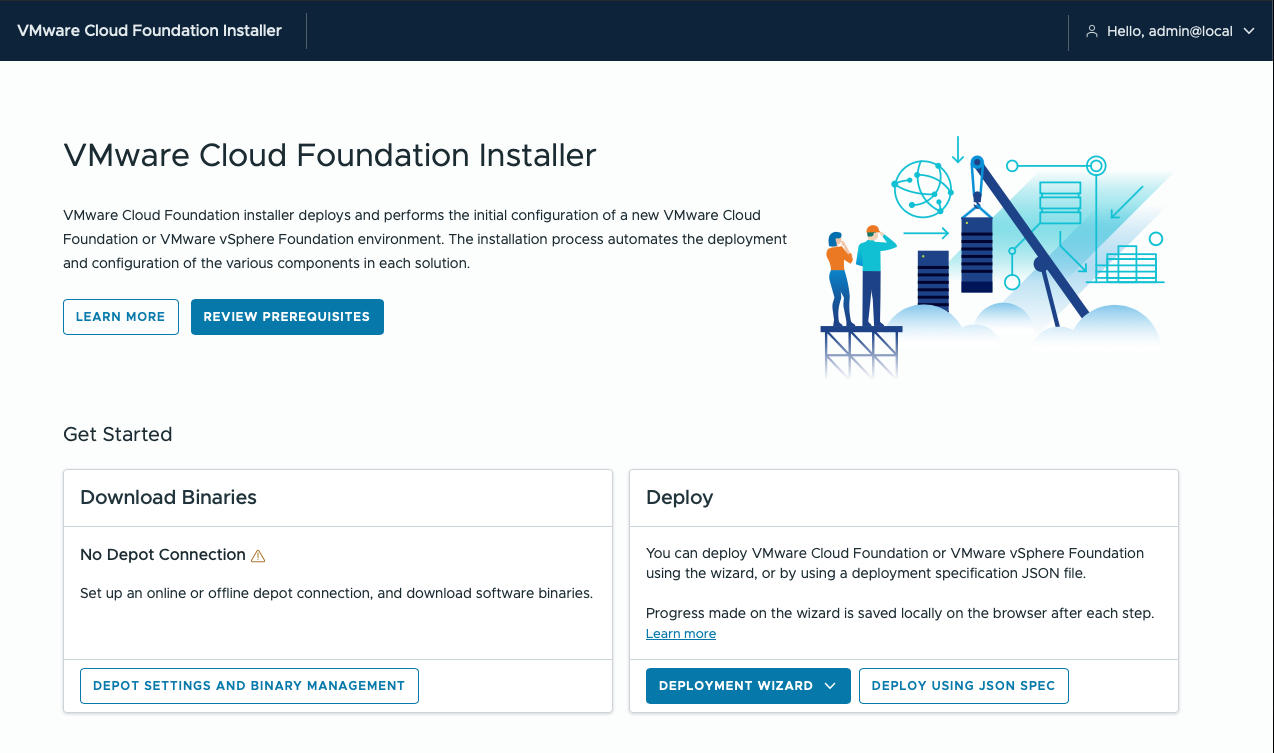Click the installer description paragraph
Image resolution: width=1274 pixels, height=753 pixels.
click(x=425, y=239)
